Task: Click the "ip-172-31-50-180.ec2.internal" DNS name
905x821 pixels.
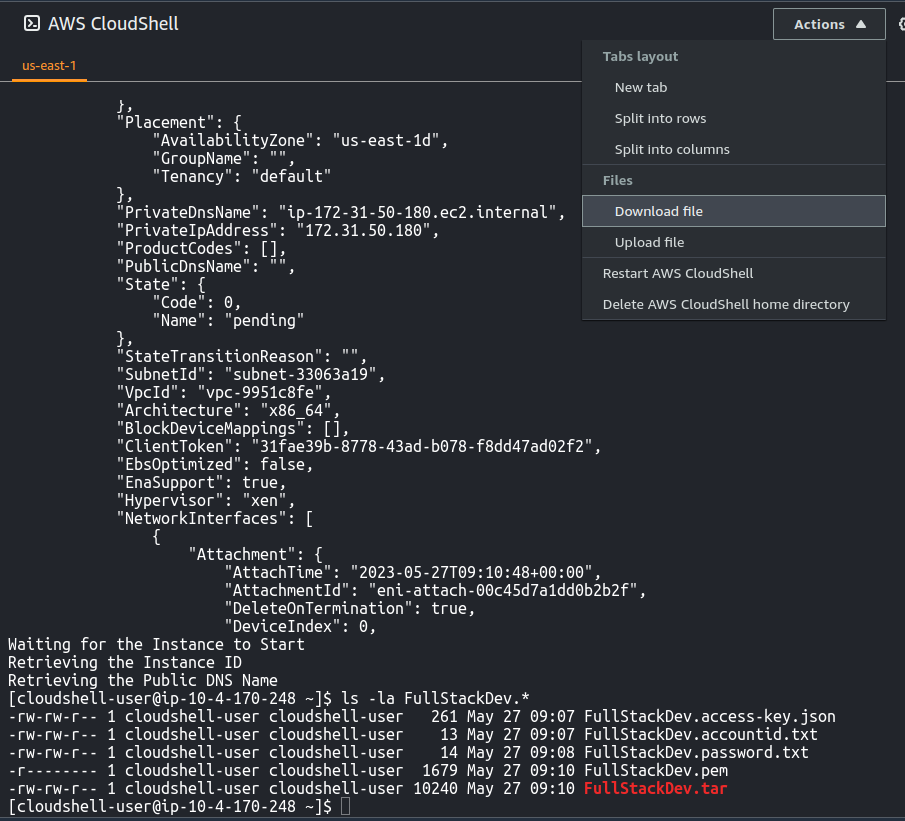Action: (x=417, y=212)
